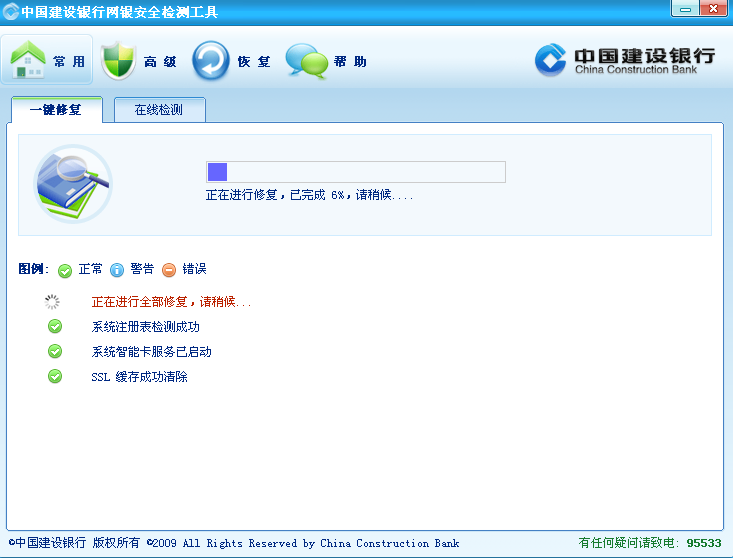This screenshot has width=733, height=558.
Task: Minimize the 网银安全检测工具 window
Action: (x=685, y=9)
